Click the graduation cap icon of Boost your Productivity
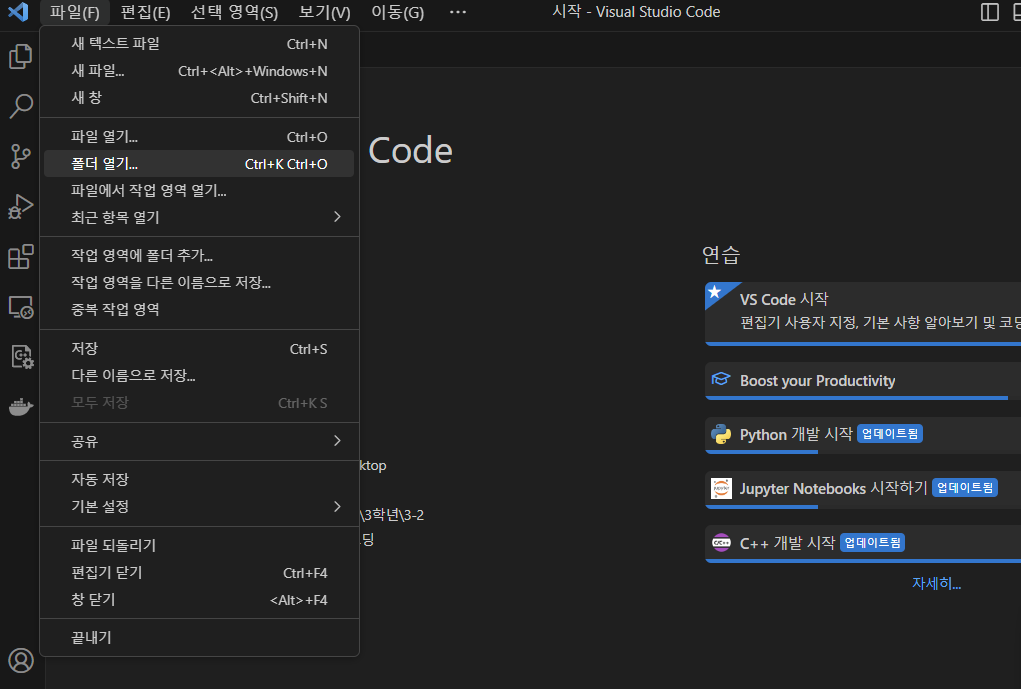This screenshot has width=1021, height=689. tap(721, 379)
